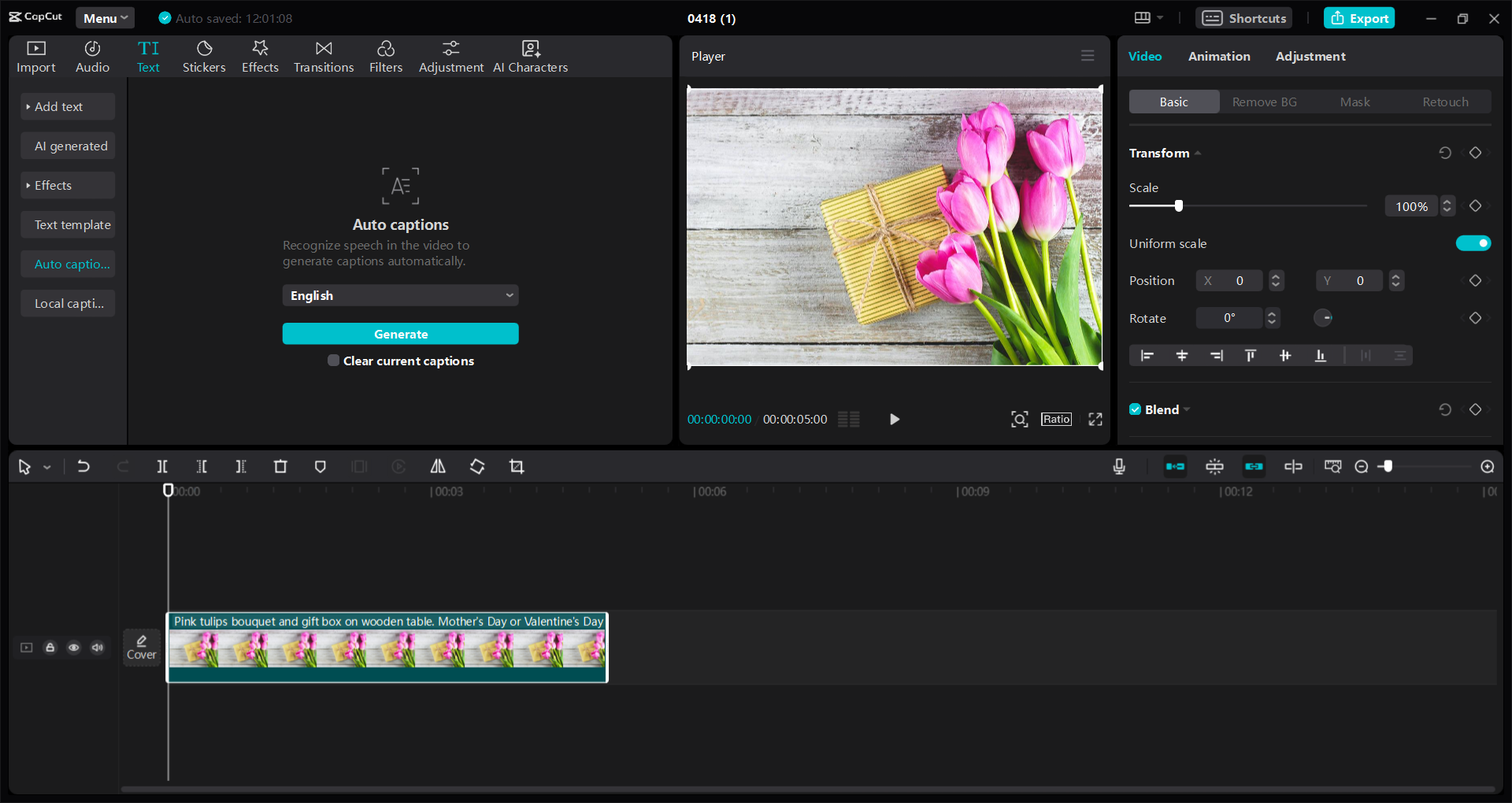Switch to the Remove BG tab

pyautogui.click(x=1263, y=102)
